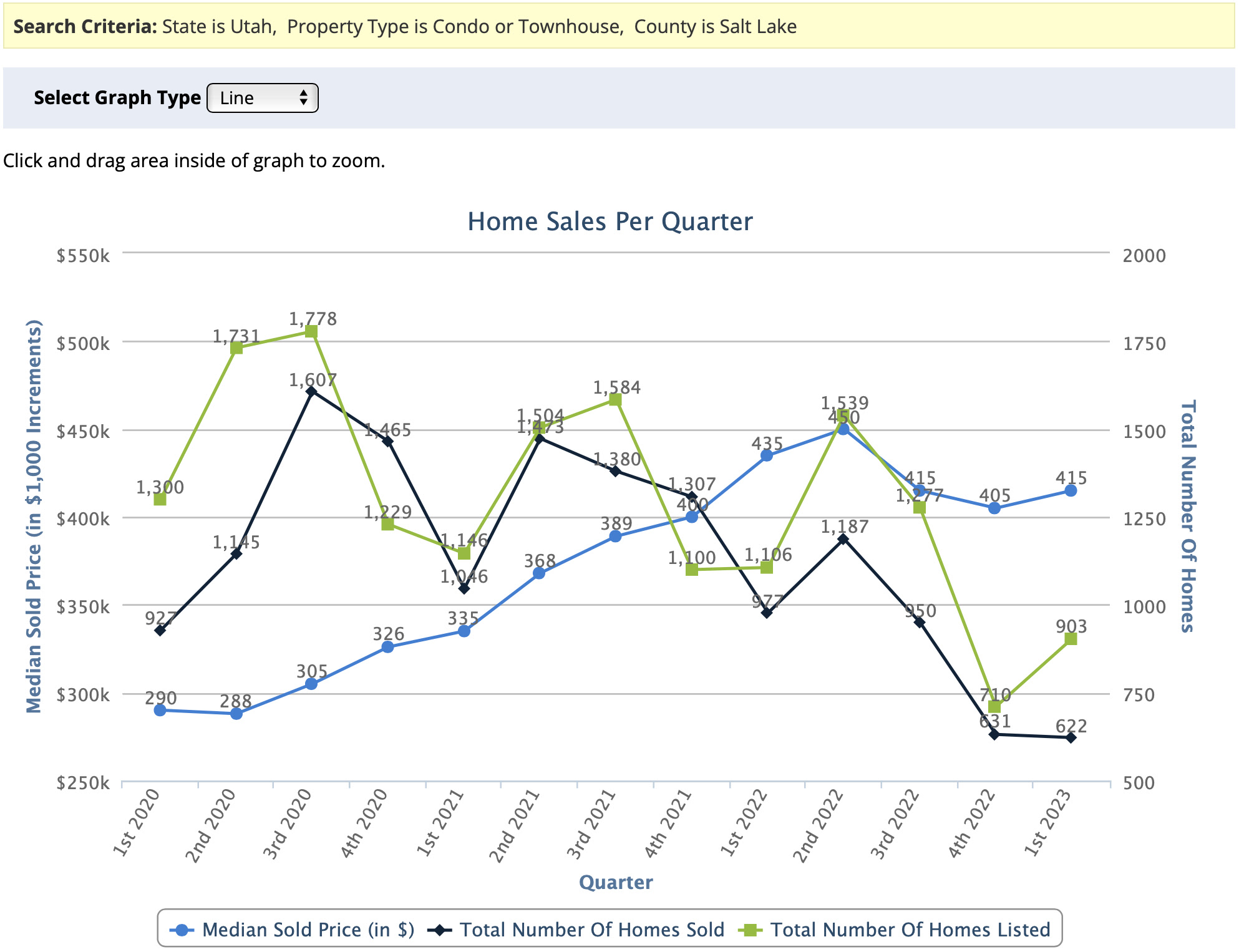Click the 290 median price point in 1st 2020
Image resolution: width=1239 pixels, height=952 pixels.
[160, 711]
